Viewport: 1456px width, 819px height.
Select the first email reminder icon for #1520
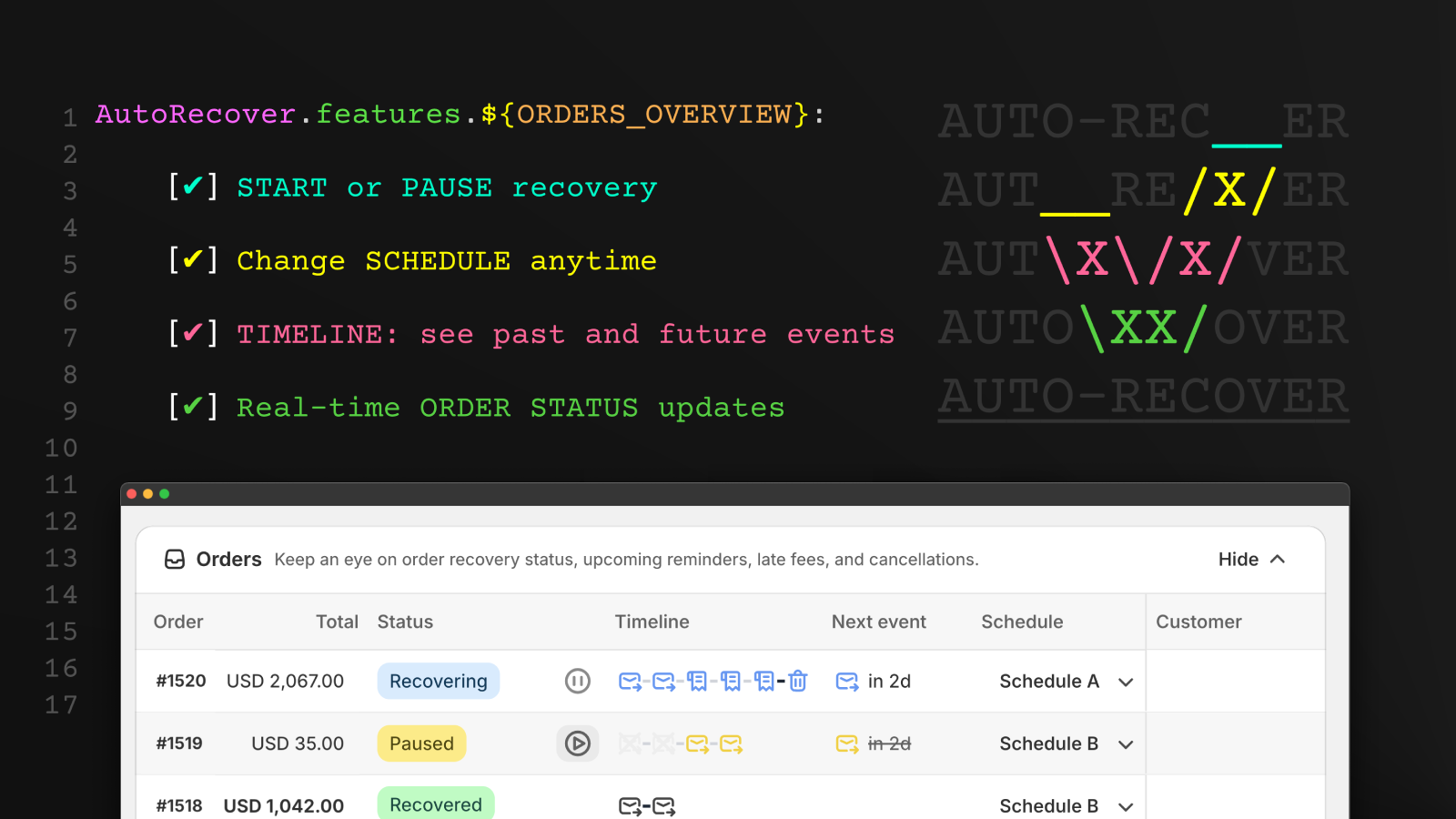(x=629, y=681)
